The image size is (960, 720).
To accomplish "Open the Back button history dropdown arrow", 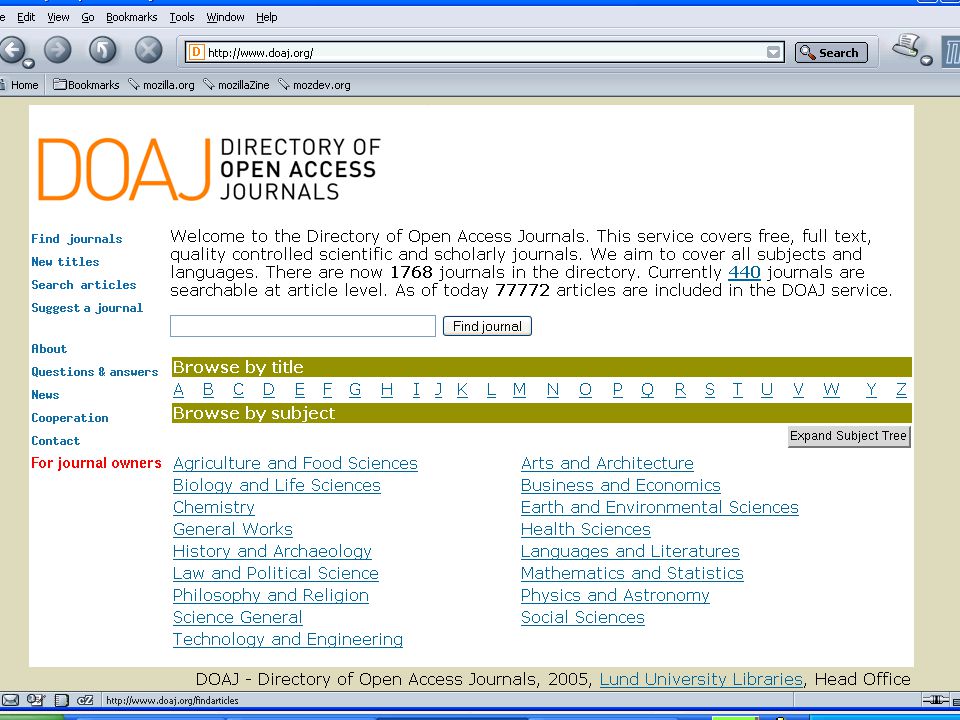I will [28, 63].
